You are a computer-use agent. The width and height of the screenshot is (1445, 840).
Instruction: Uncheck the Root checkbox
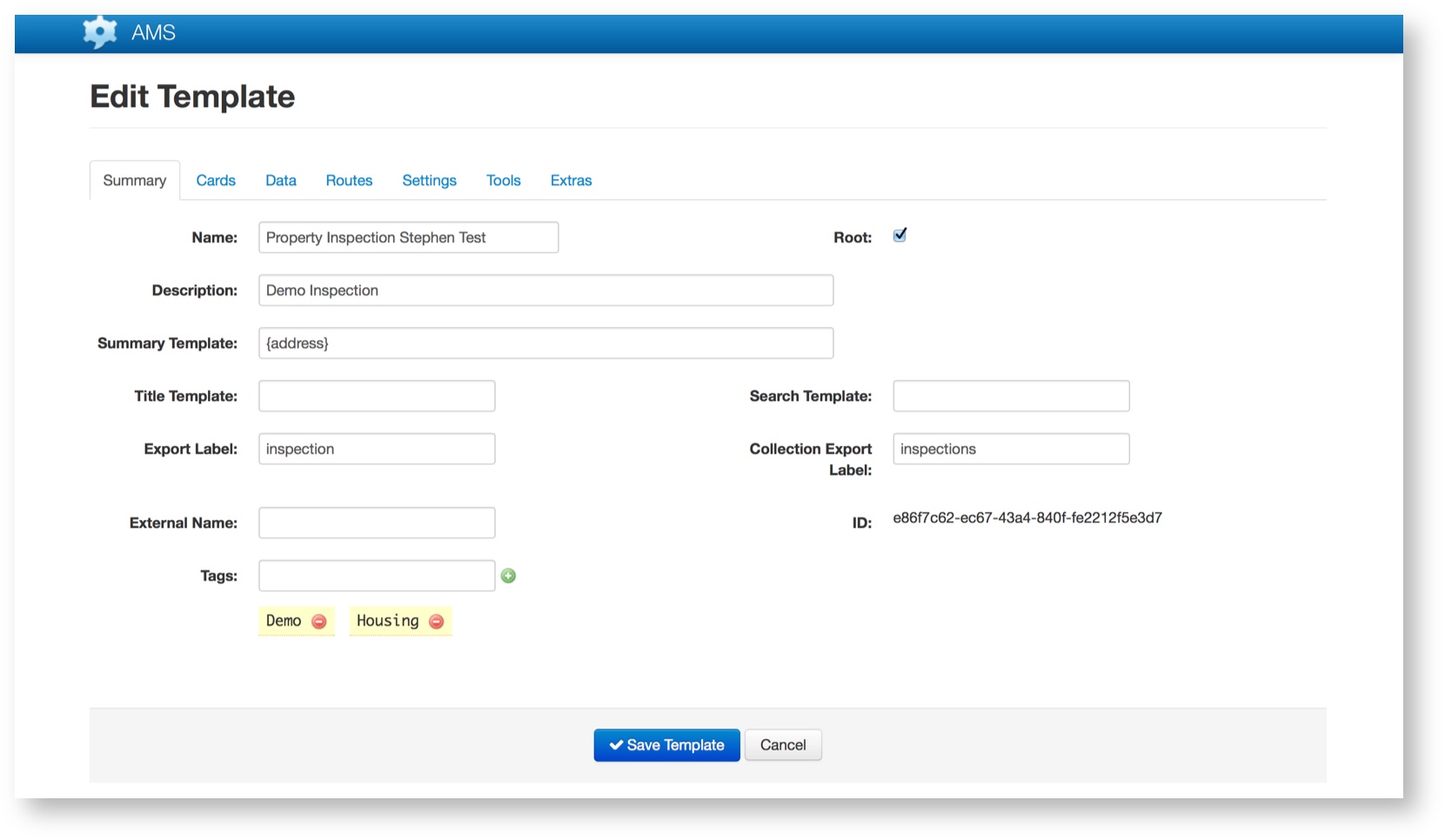click(x=900, y=236)
